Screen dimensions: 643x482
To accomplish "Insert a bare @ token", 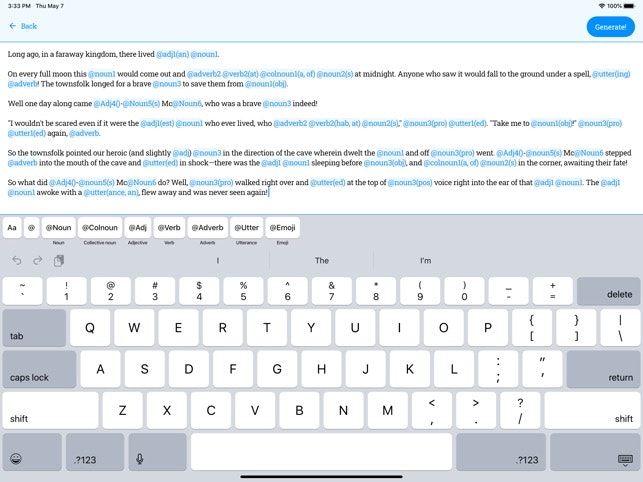I will tap(31, 228).
